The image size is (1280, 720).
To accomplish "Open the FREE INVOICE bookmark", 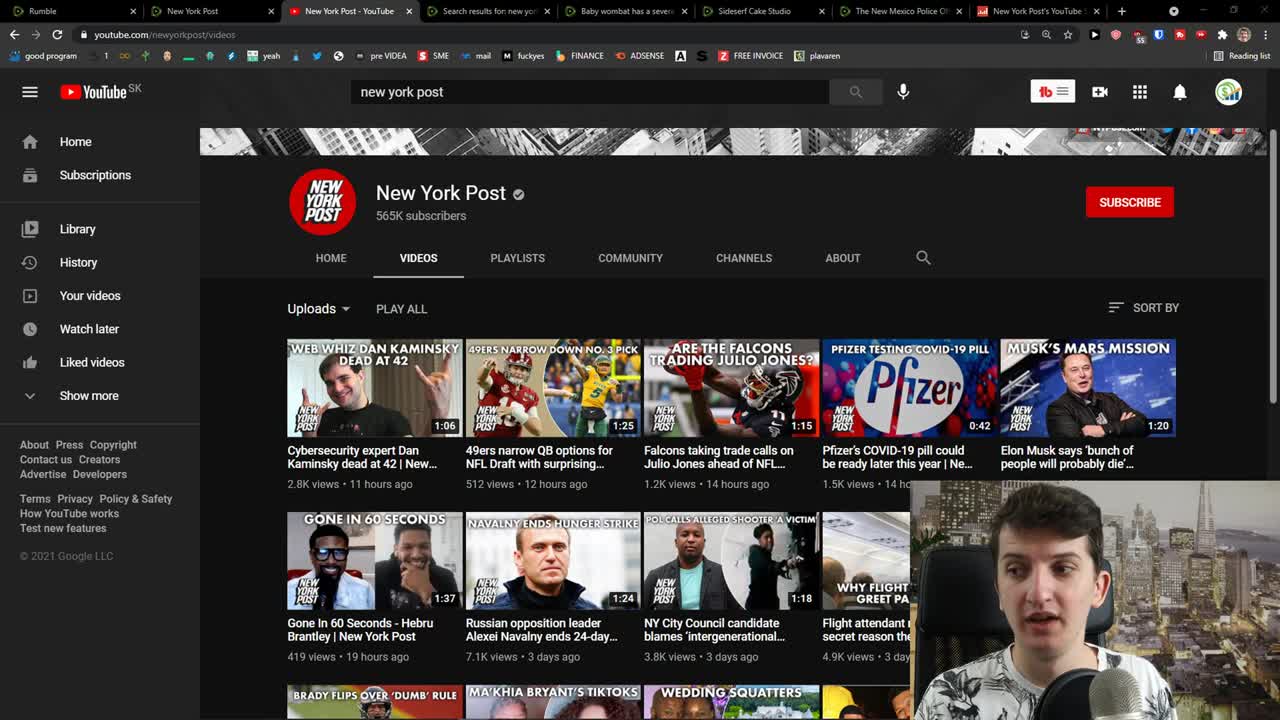I will [x=750, y=56].
